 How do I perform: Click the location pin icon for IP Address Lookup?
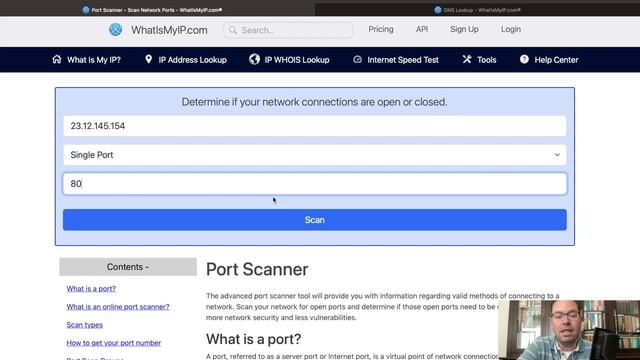click(x=149, y=59)
